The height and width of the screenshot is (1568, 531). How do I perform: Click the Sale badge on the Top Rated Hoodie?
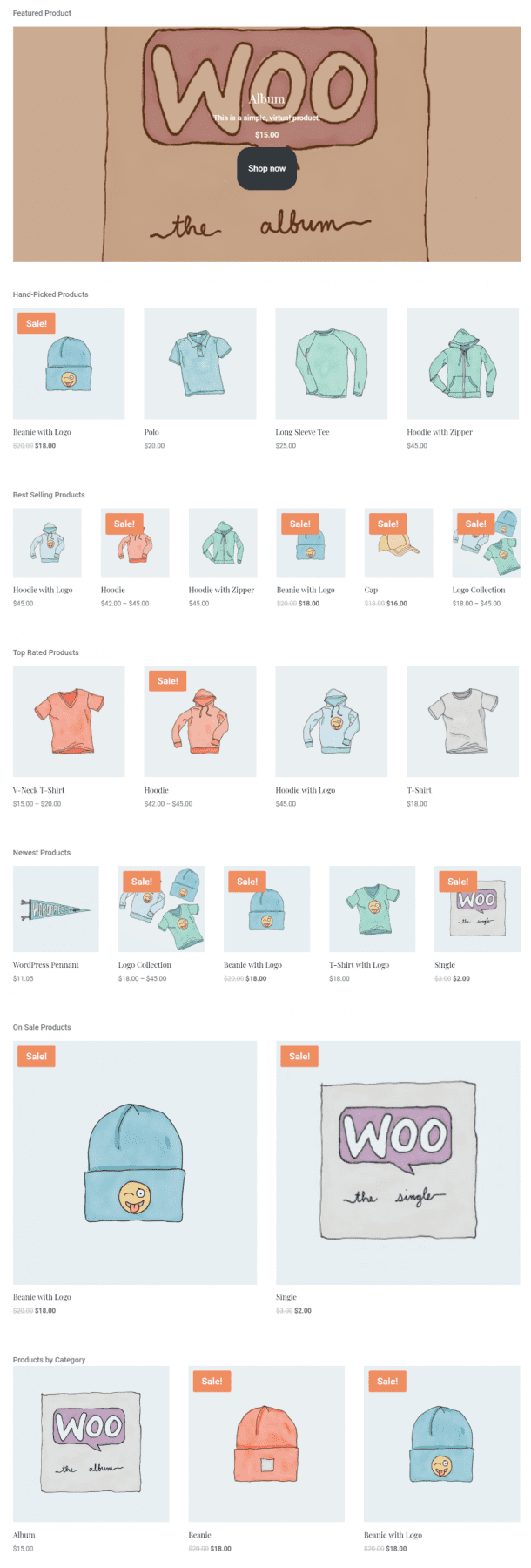point(168,681)
